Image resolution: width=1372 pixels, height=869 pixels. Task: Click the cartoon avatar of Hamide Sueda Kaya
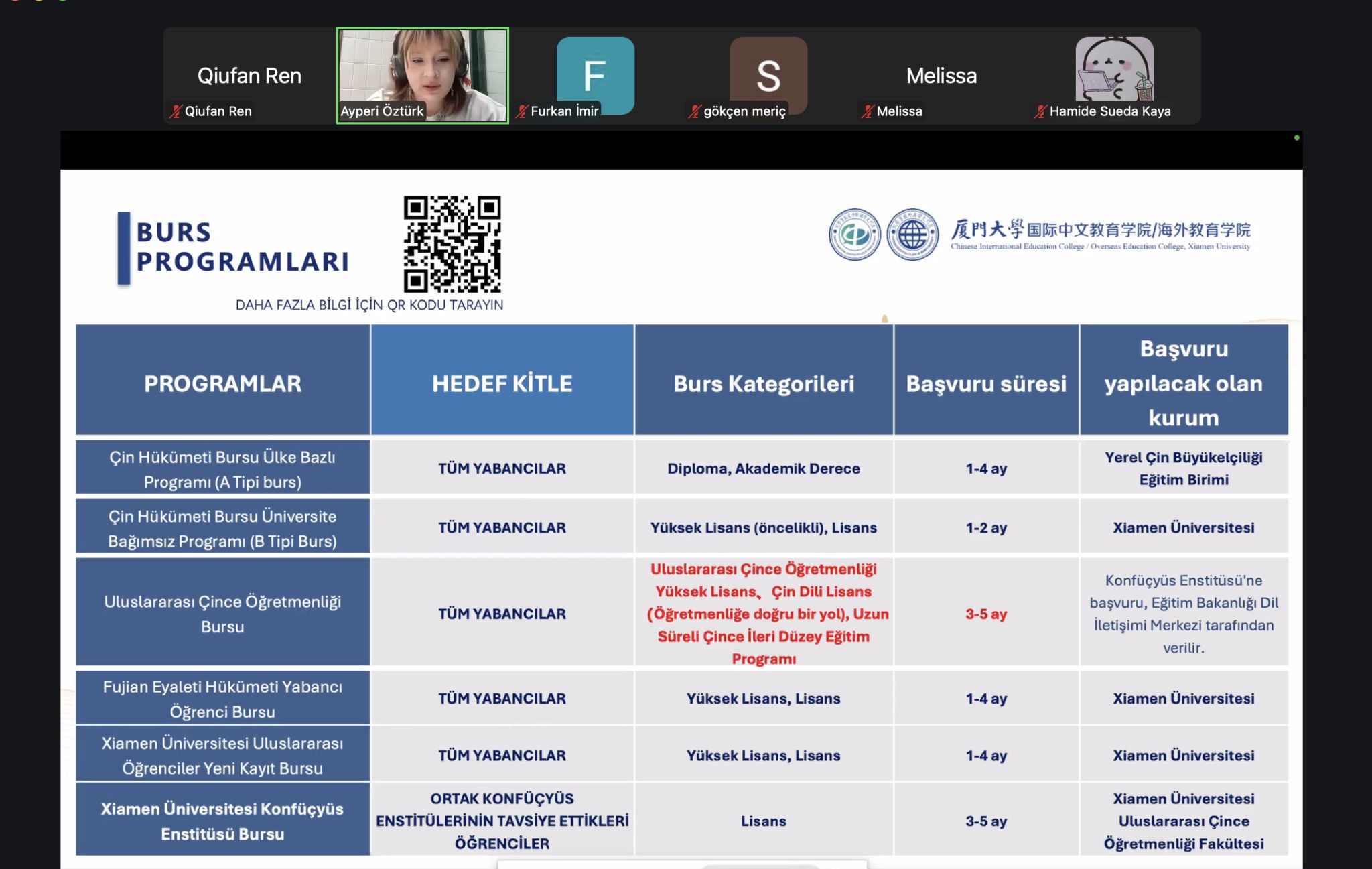click(1114, 68)
